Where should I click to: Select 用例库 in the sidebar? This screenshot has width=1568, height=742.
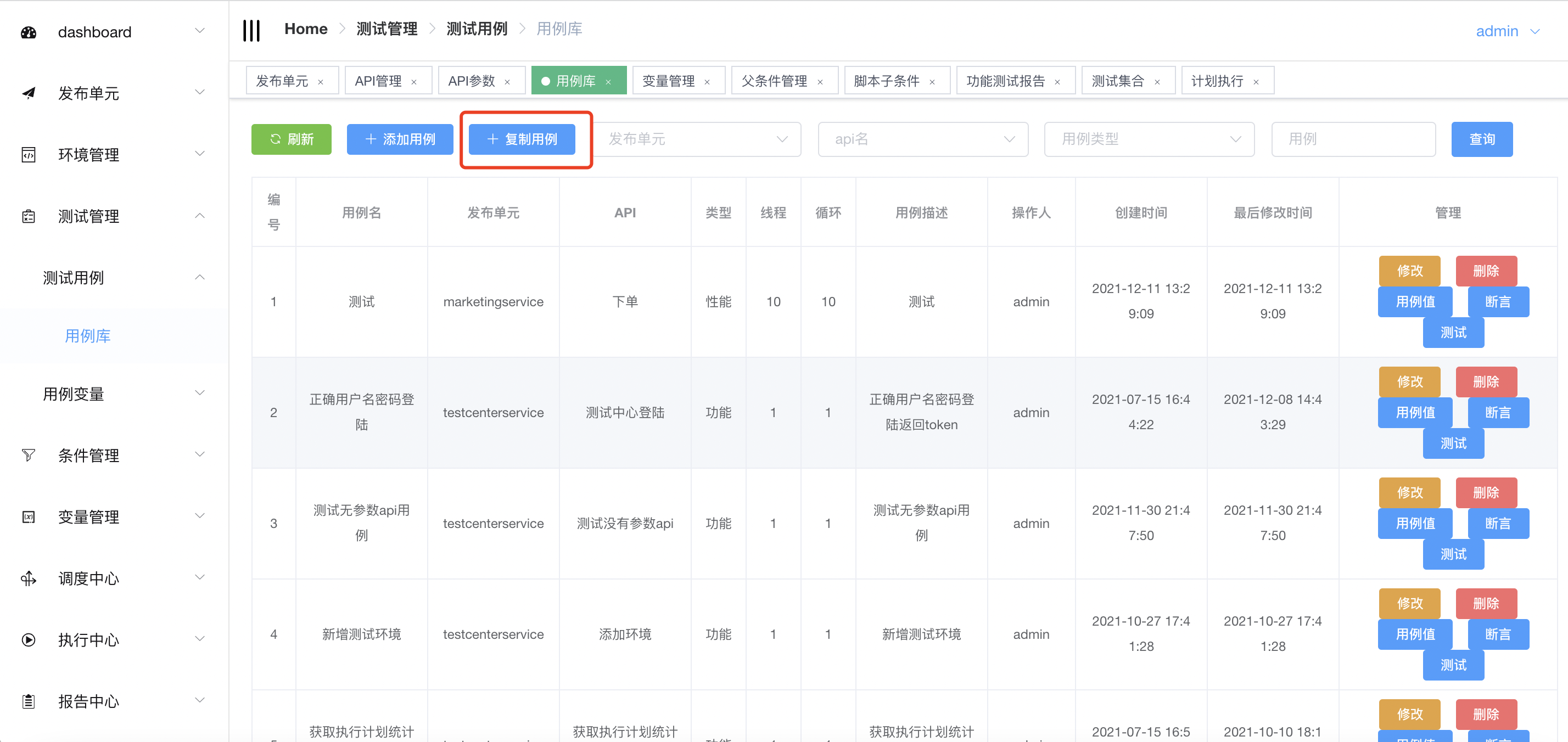[88, 336]
